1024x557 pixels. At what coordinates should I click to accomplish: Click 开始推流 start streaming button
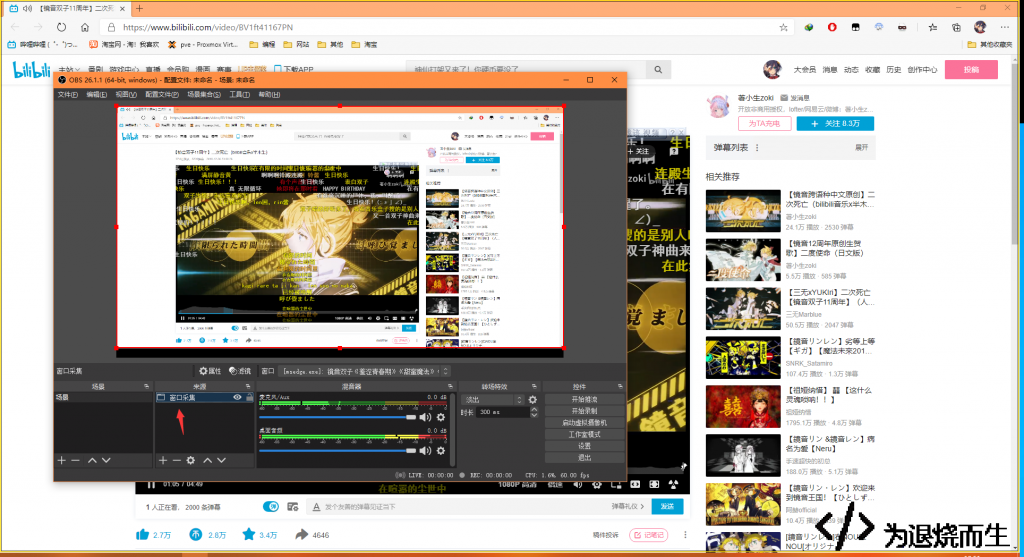point(584,399)
